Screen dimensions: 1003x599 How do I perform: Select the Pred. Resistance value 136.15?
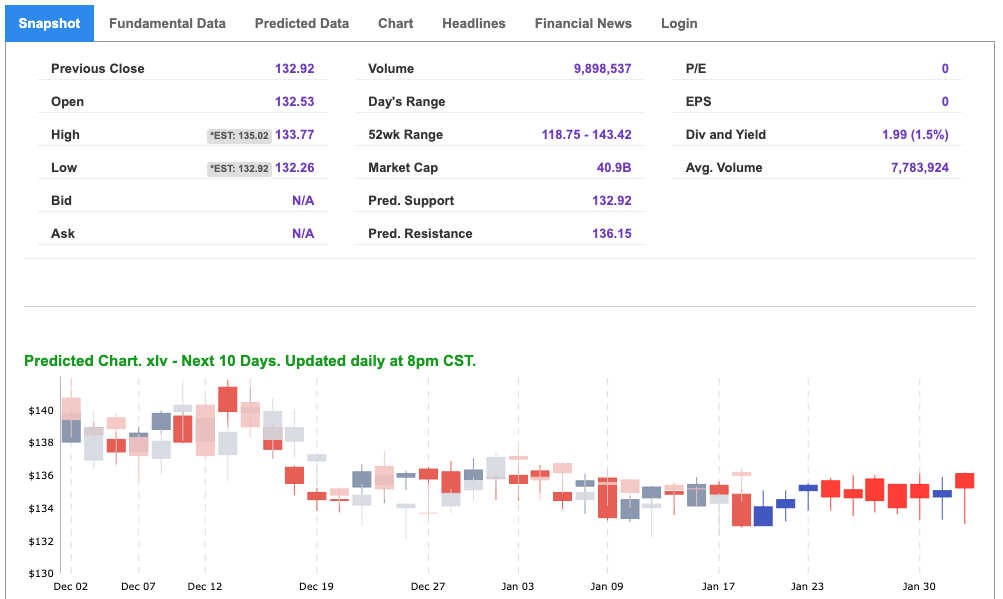pyautogui.click(x=612, y=234)
